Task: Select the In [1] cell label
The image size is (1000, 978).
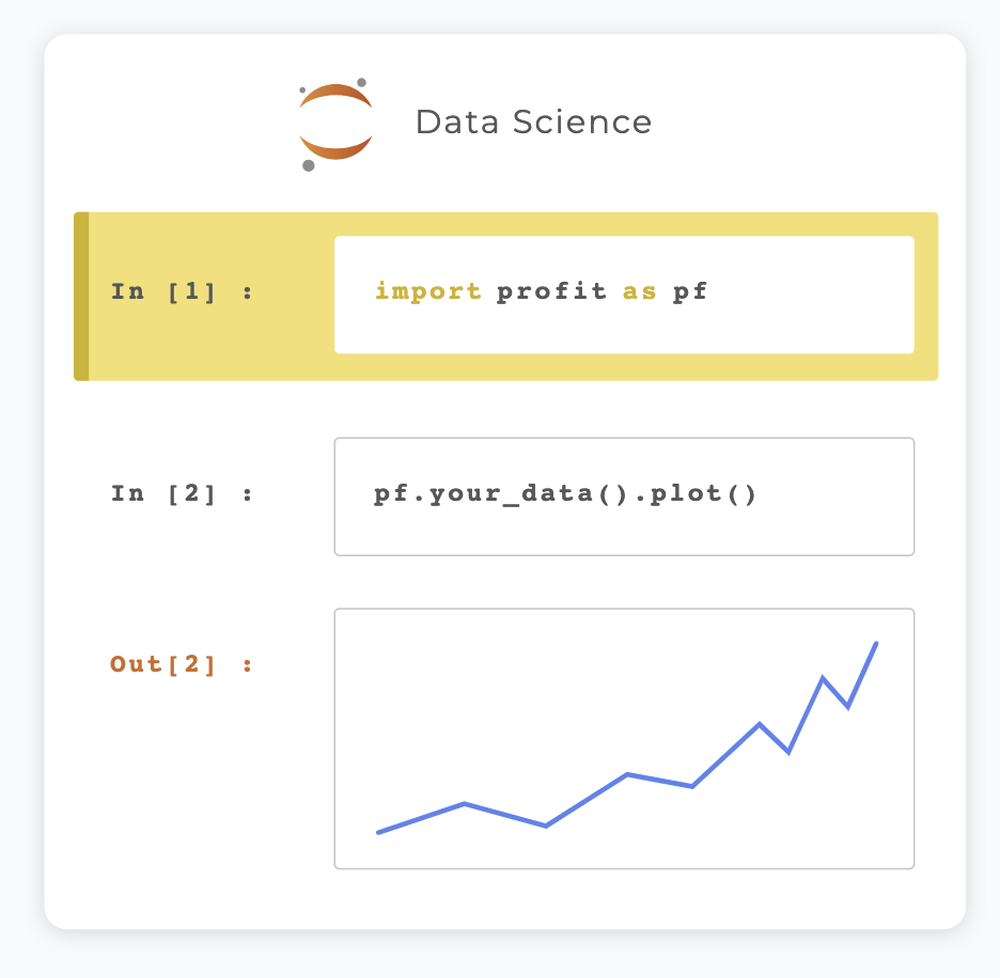Action: click(182, 292)
